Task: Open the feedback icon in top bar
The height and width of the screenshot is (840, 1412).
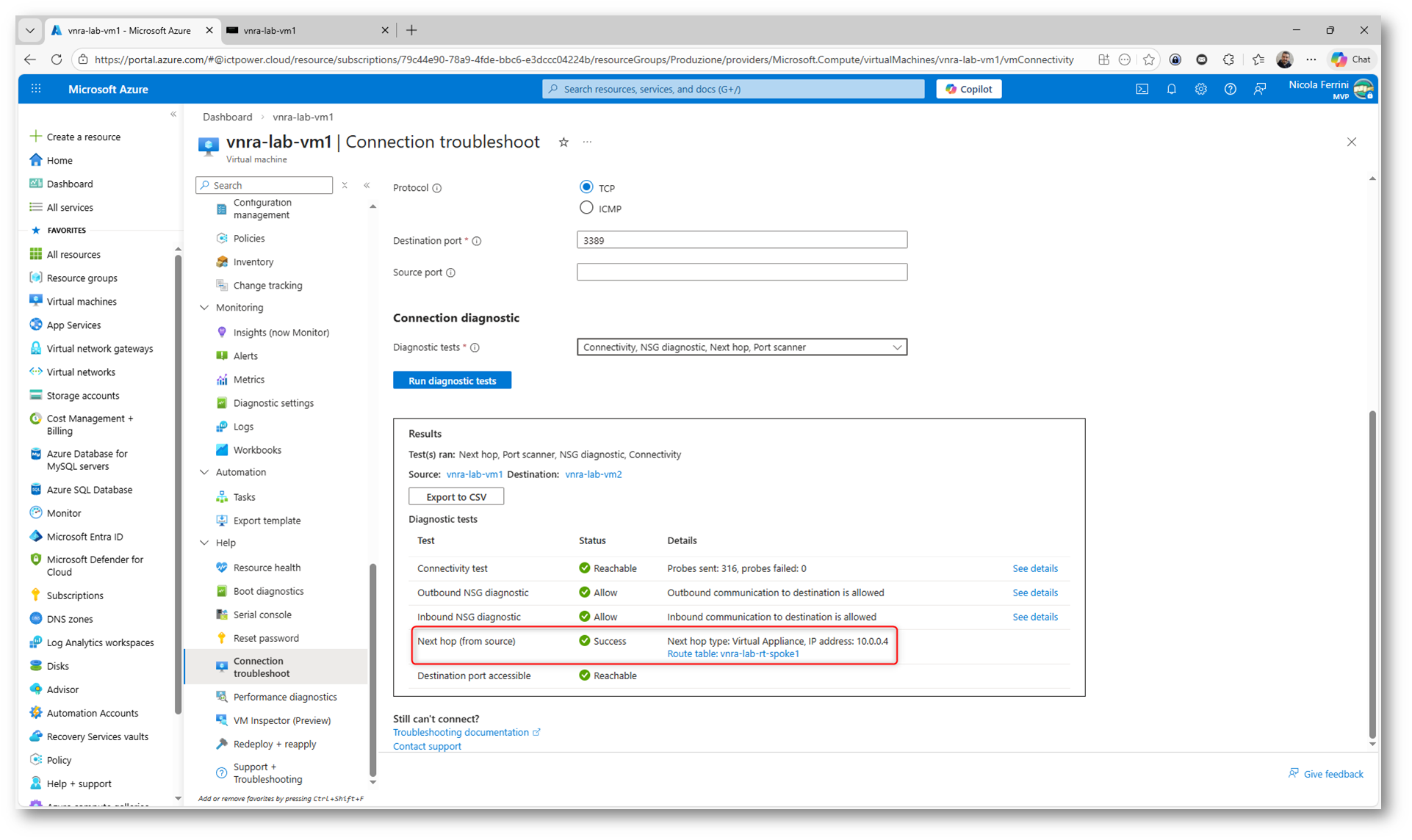Action: point(1260,89)
